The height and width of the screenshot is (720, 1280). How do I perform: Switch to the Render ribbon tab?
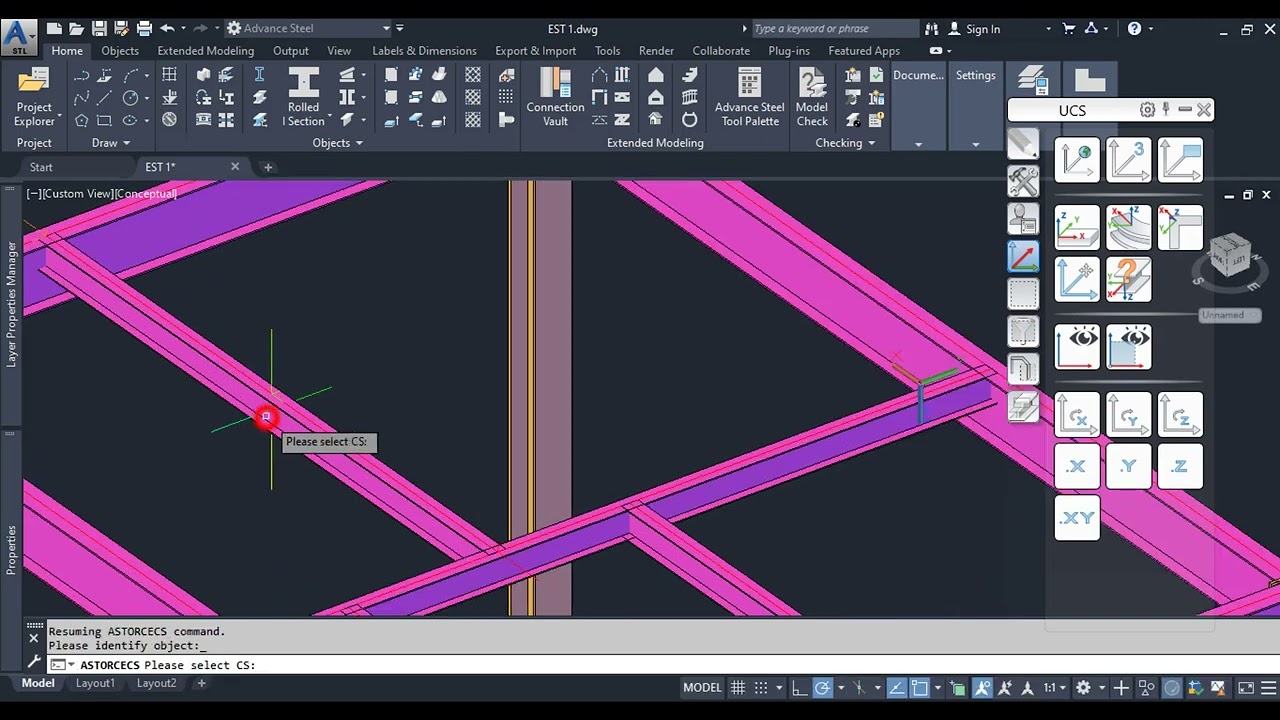click(656, 51)
